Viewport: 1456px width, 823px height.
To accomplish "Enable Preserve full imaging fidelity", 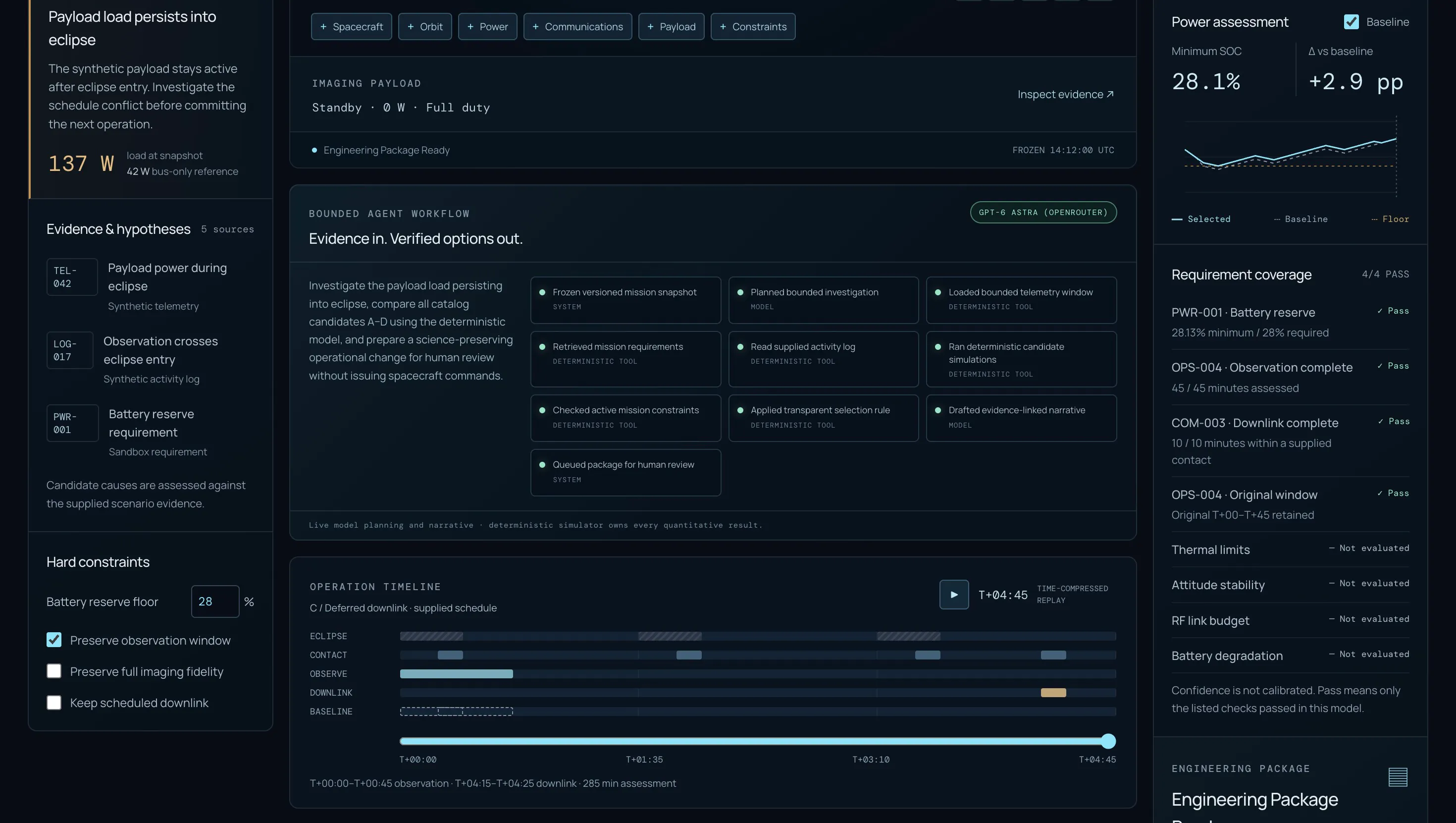I will click(53, 671).
